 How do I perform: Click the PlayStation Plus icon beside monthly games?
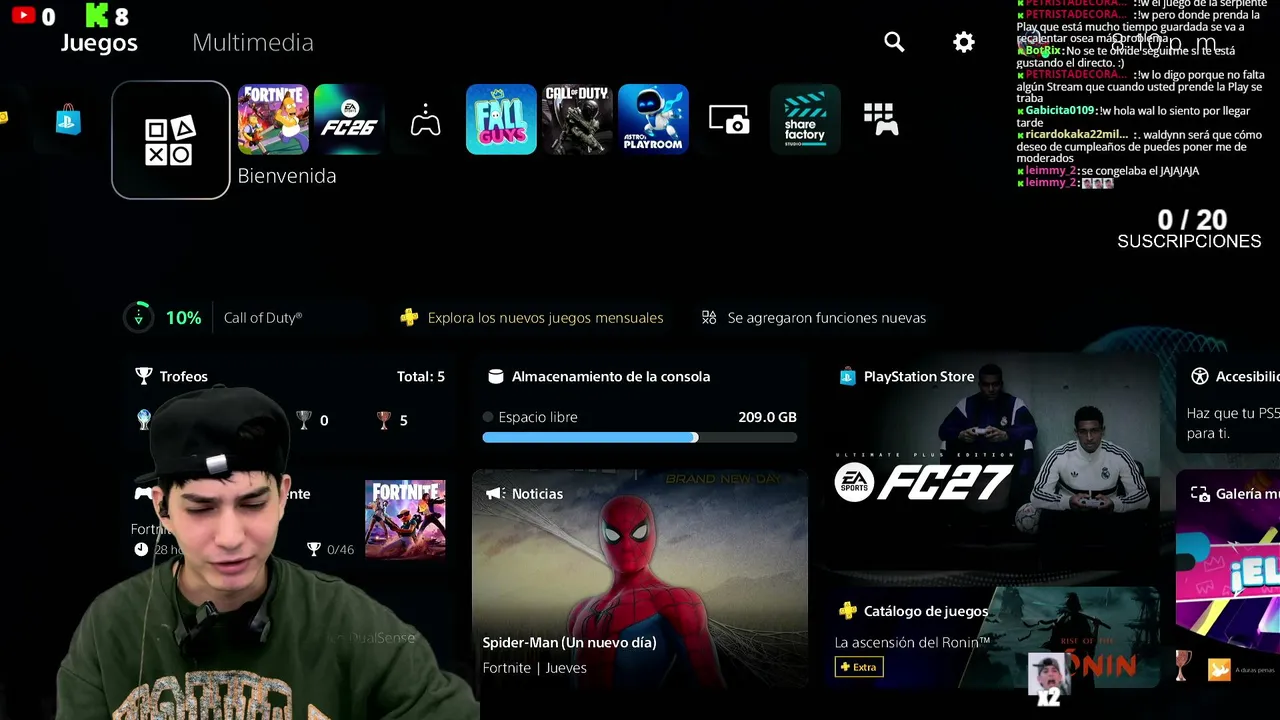[409, 317]
